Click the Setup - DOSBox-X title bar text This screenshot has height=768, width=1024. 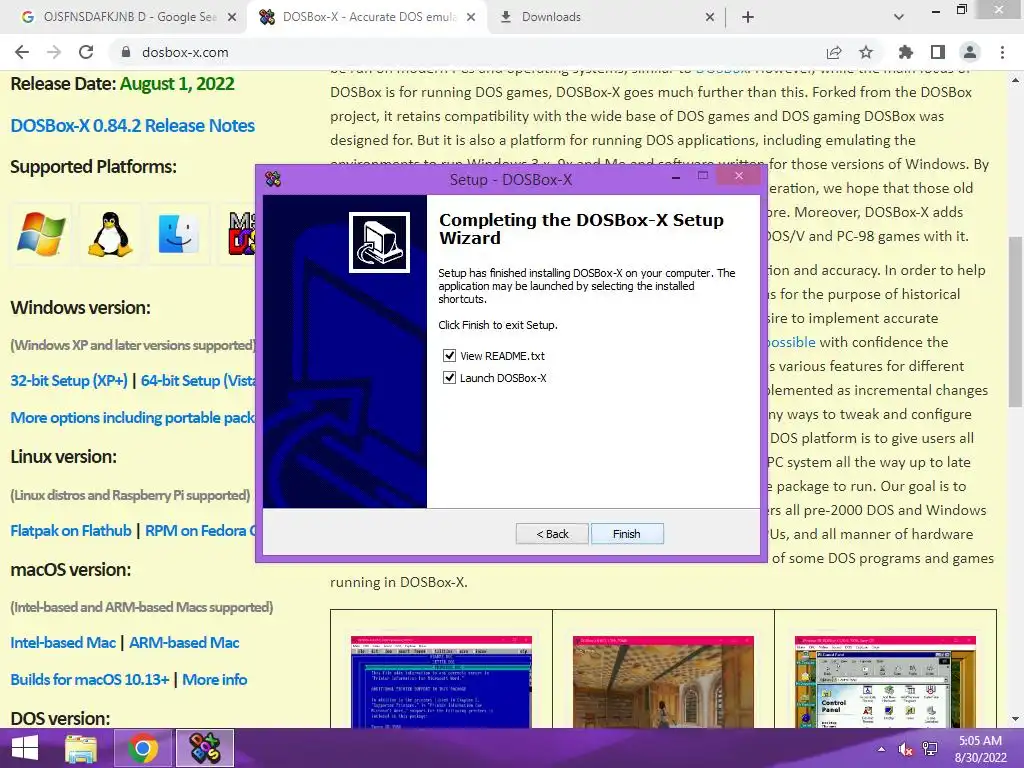511,180
